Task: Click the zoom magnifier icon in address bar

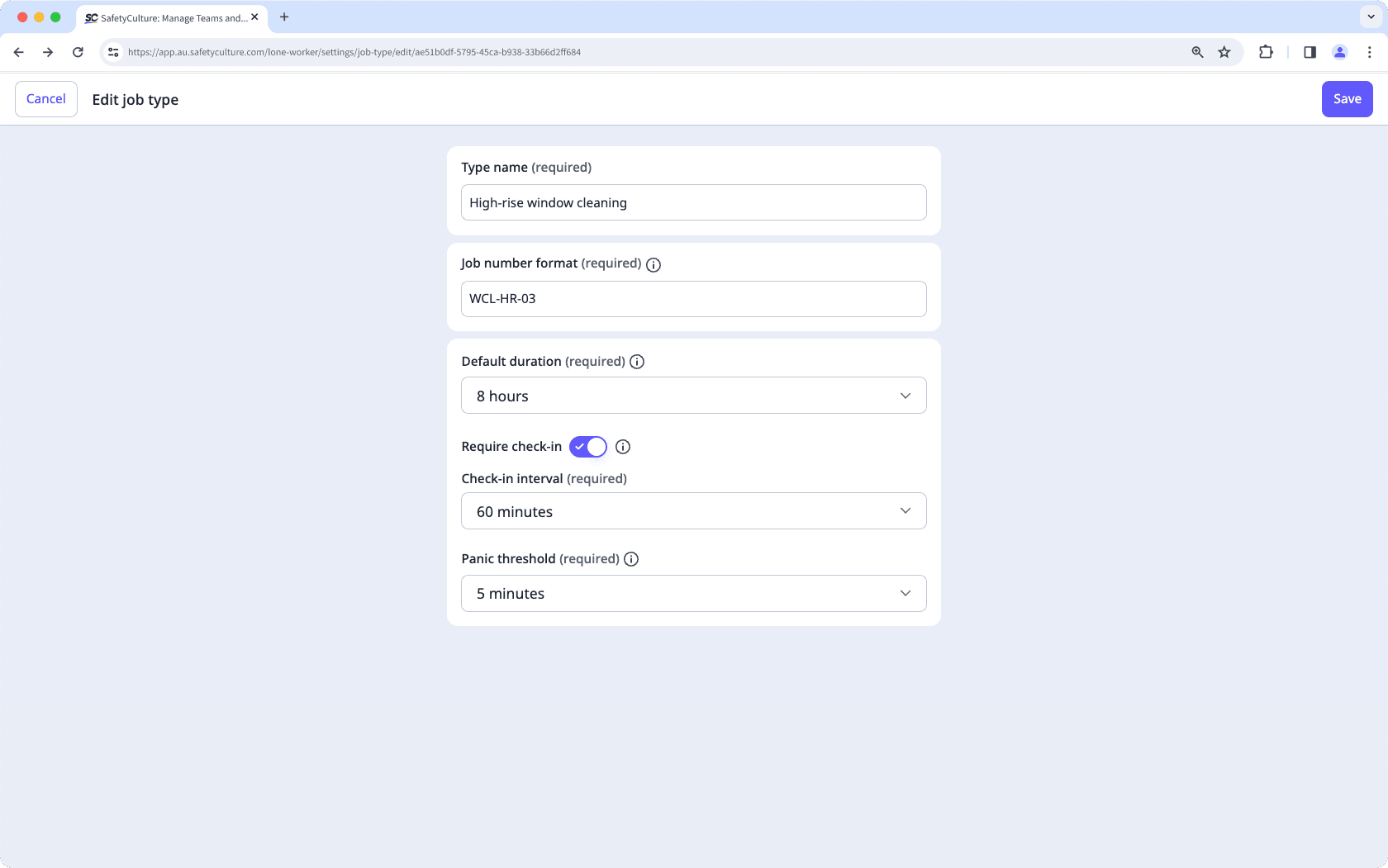Action: (1196, 51)
